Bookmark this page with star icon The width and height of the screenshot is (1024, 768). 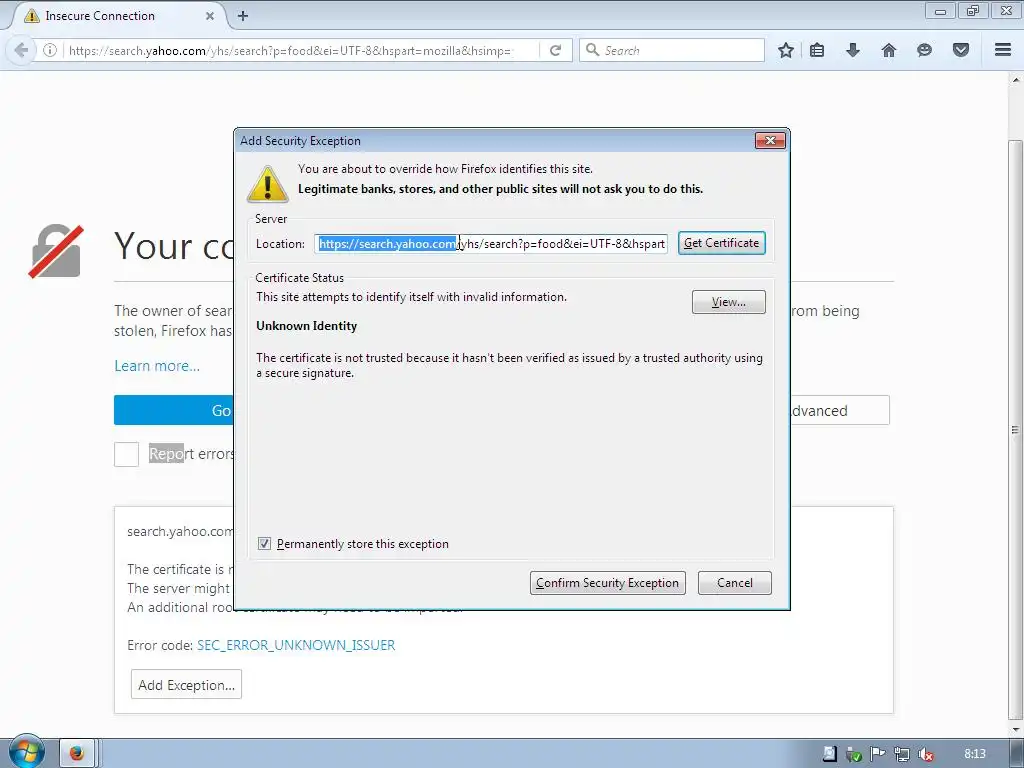click(x=786, y=50)
